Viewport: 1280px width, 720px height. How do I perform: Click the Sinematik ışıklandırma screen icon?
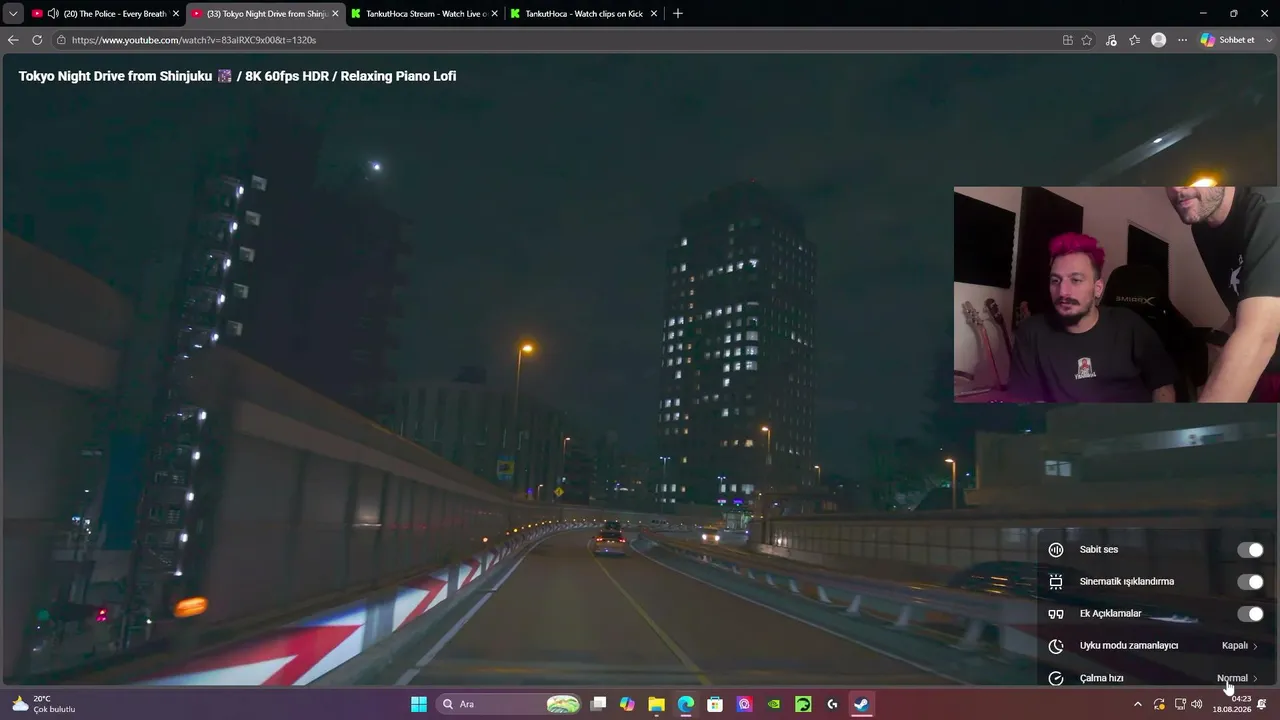click(1056, 582)
